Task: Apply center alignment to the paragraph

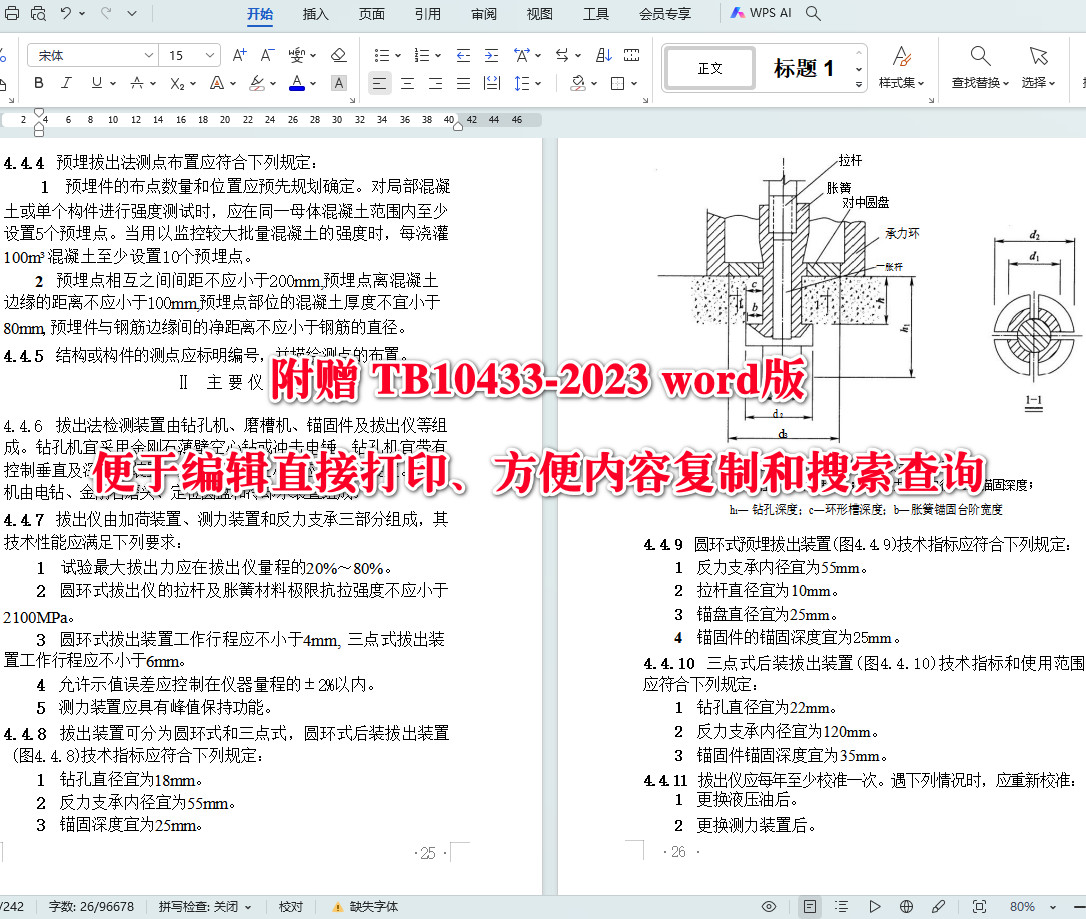Action: [x=407, y=83]
